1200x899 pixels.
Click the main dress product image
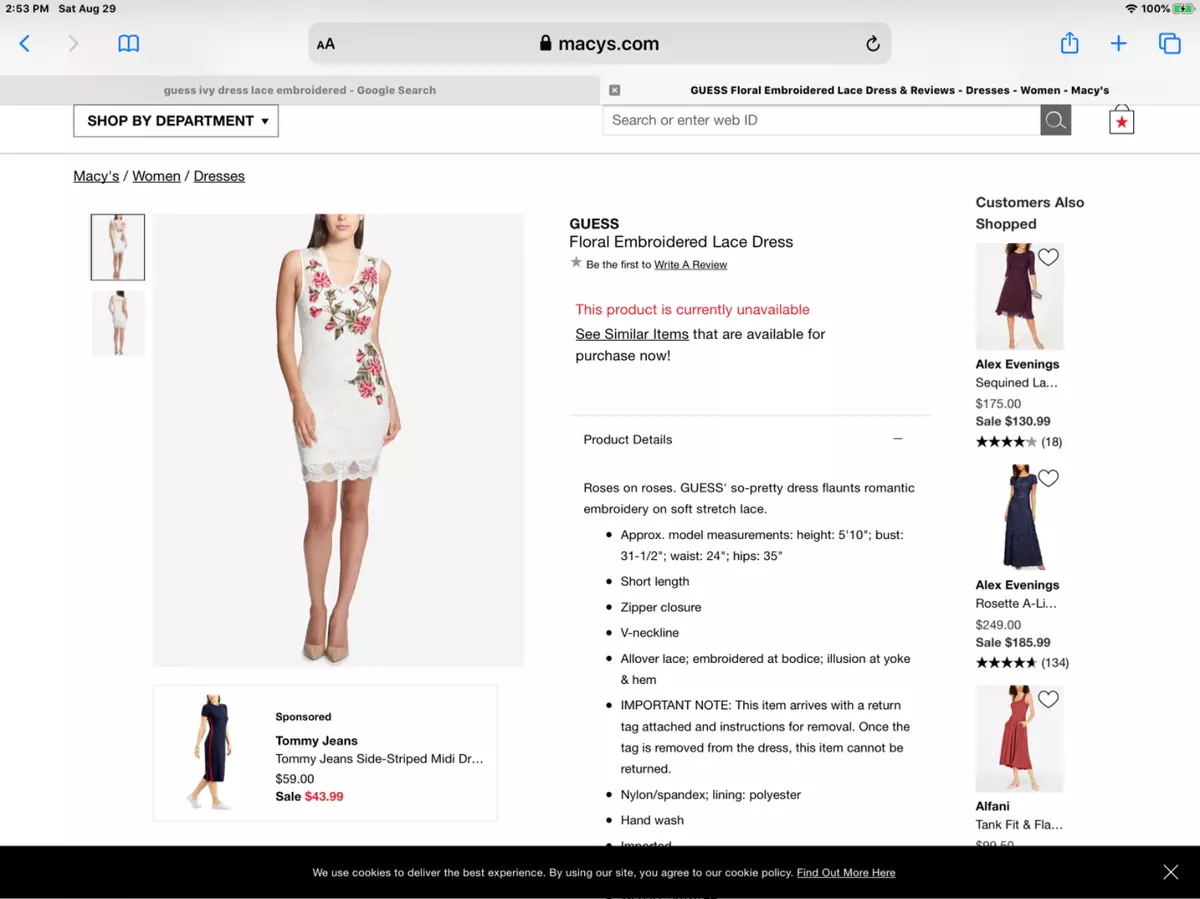pyautogui.click(x=338, y=440)
